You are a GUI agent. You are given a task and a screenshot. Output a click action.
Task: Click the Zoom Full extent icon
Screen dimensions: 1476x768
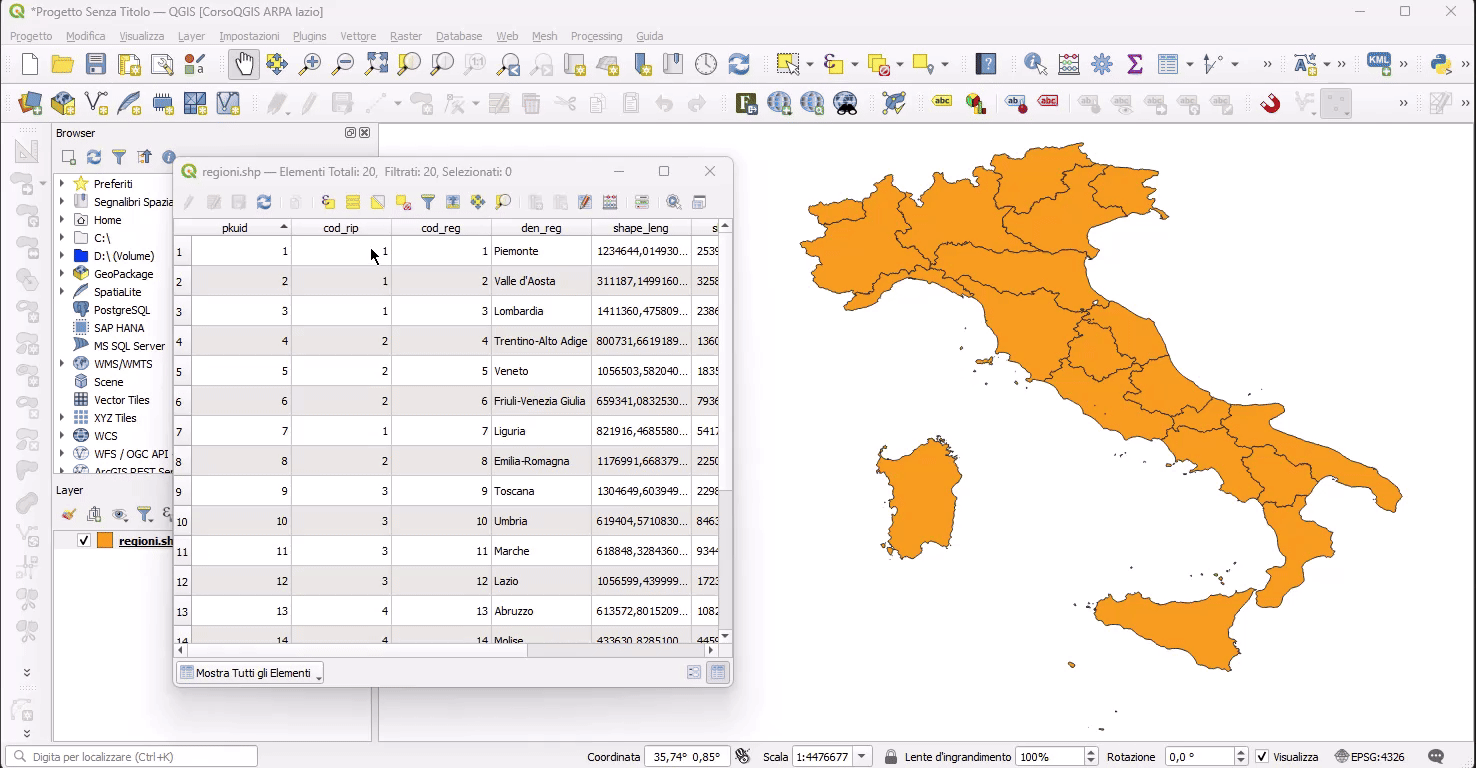[x=376, y=65]
